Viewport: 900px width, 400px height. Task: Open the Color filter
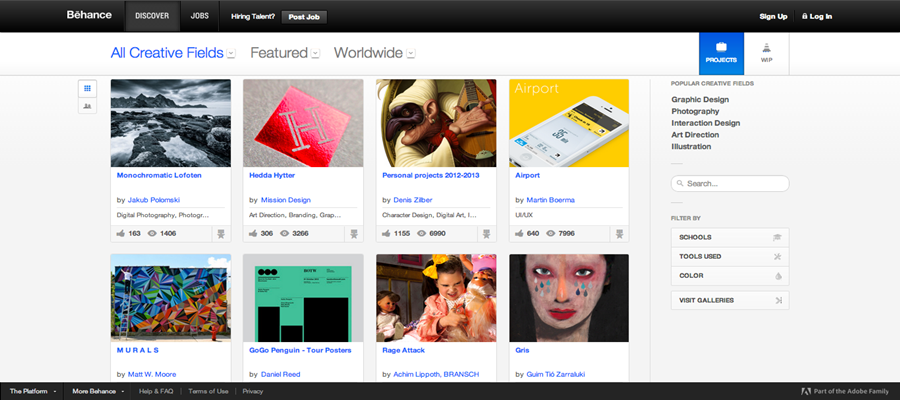pyautogui.click(x=730, y=275)
